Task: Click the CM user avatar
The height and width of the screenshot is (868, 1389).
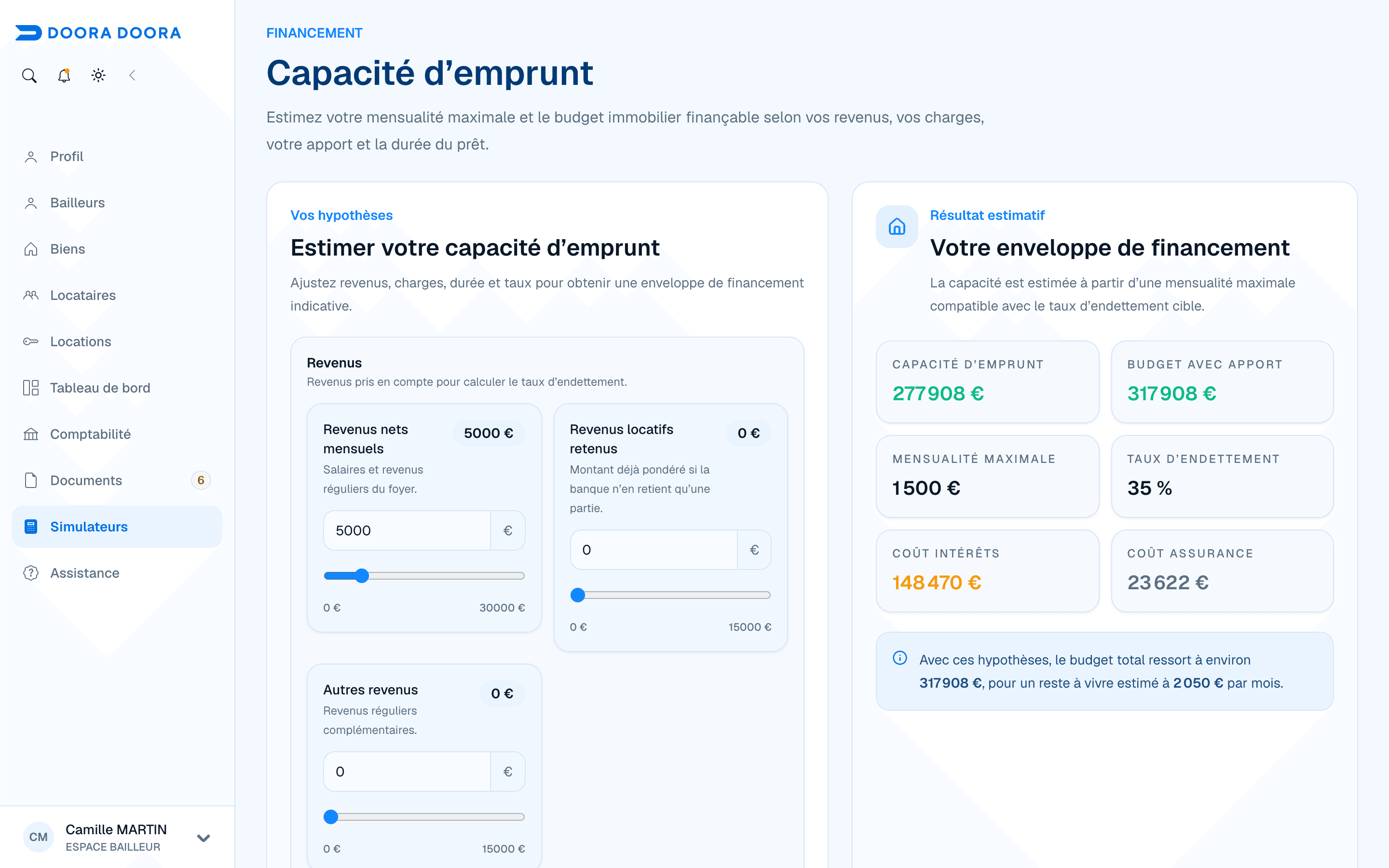Action: 39,837
